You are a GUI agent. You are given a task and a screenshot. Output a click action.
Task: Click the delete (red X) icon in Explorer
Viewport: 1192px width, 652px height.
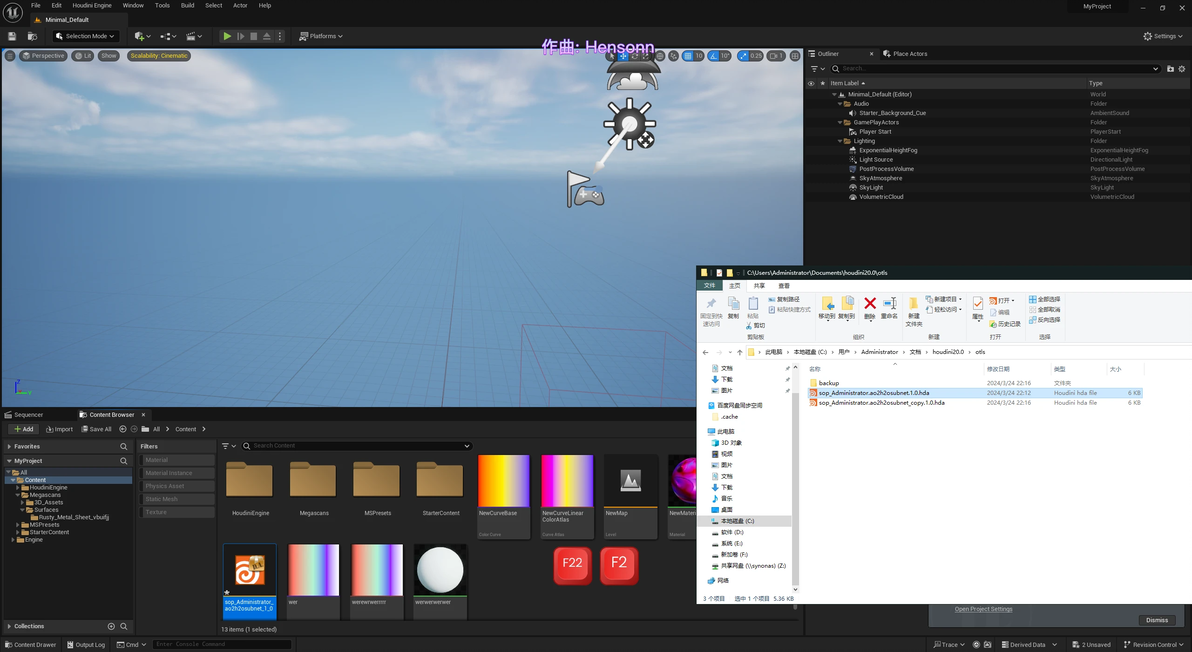click(870, 304)
